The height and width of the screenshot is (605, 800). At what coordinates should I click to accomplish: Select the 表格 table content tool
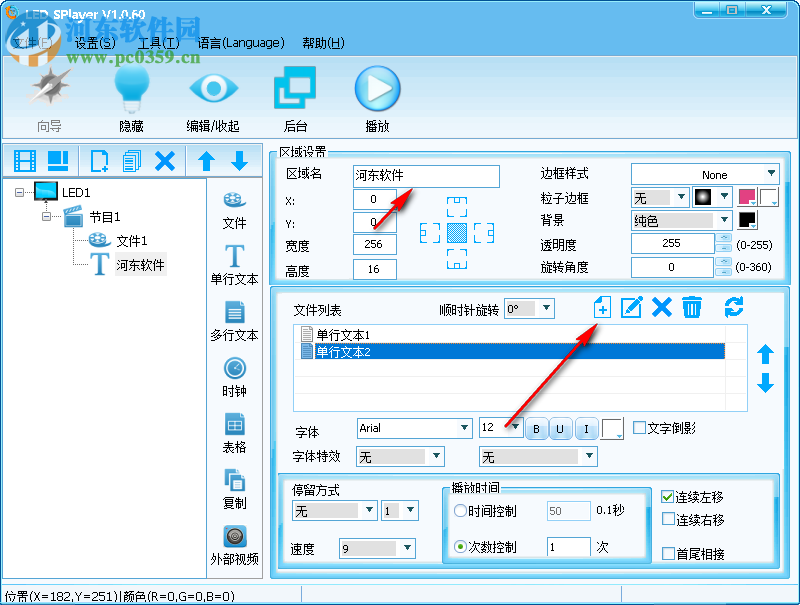pyautogui.click(x=234, y=430)
